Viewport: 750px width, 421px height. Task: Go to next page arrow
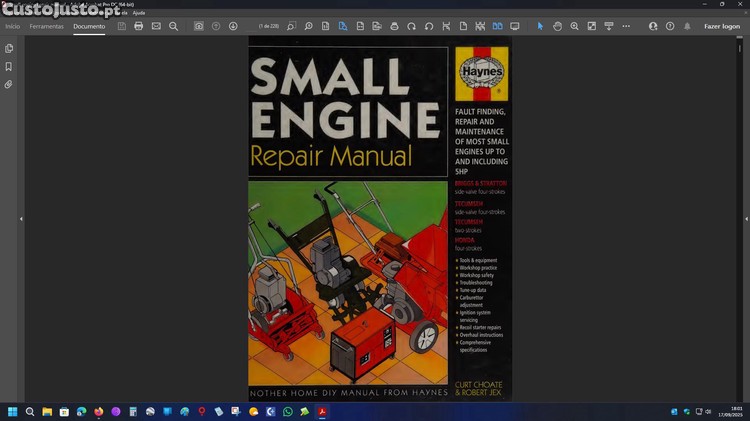(233, 26)
